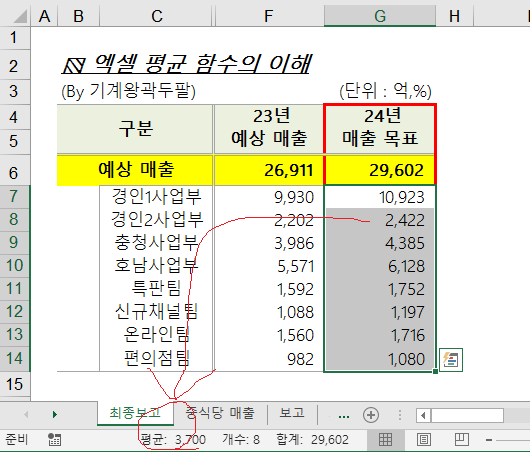Click the cell with value 10,923
This screenshot has width=530, height=452.
point(380,197)
